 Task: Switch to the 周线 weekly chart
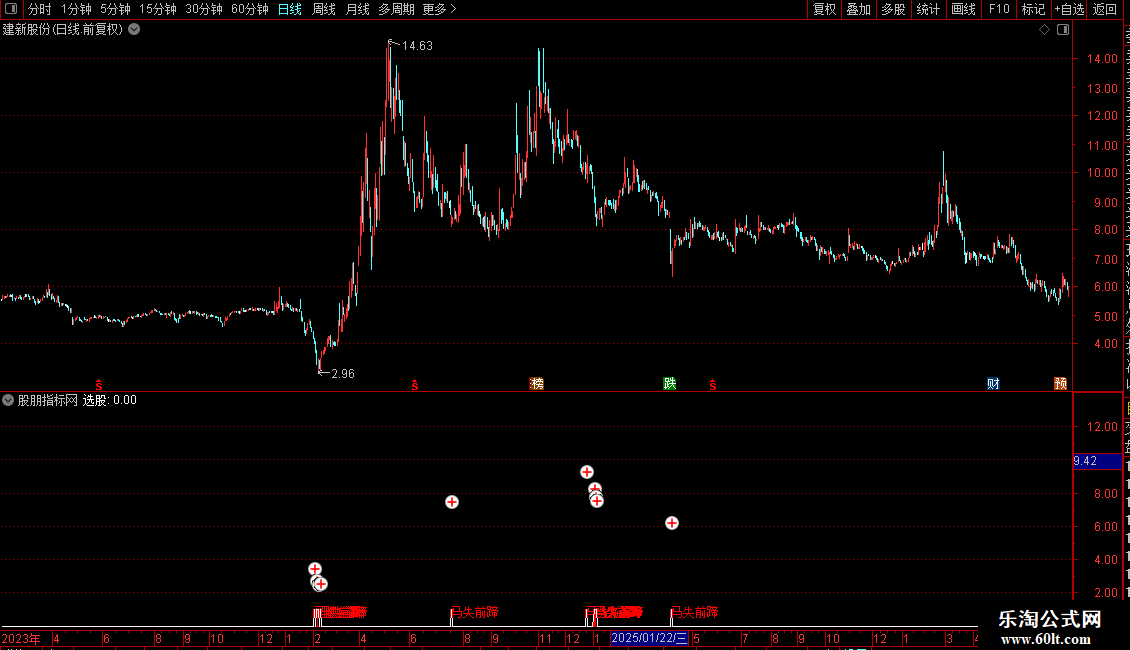324,9
